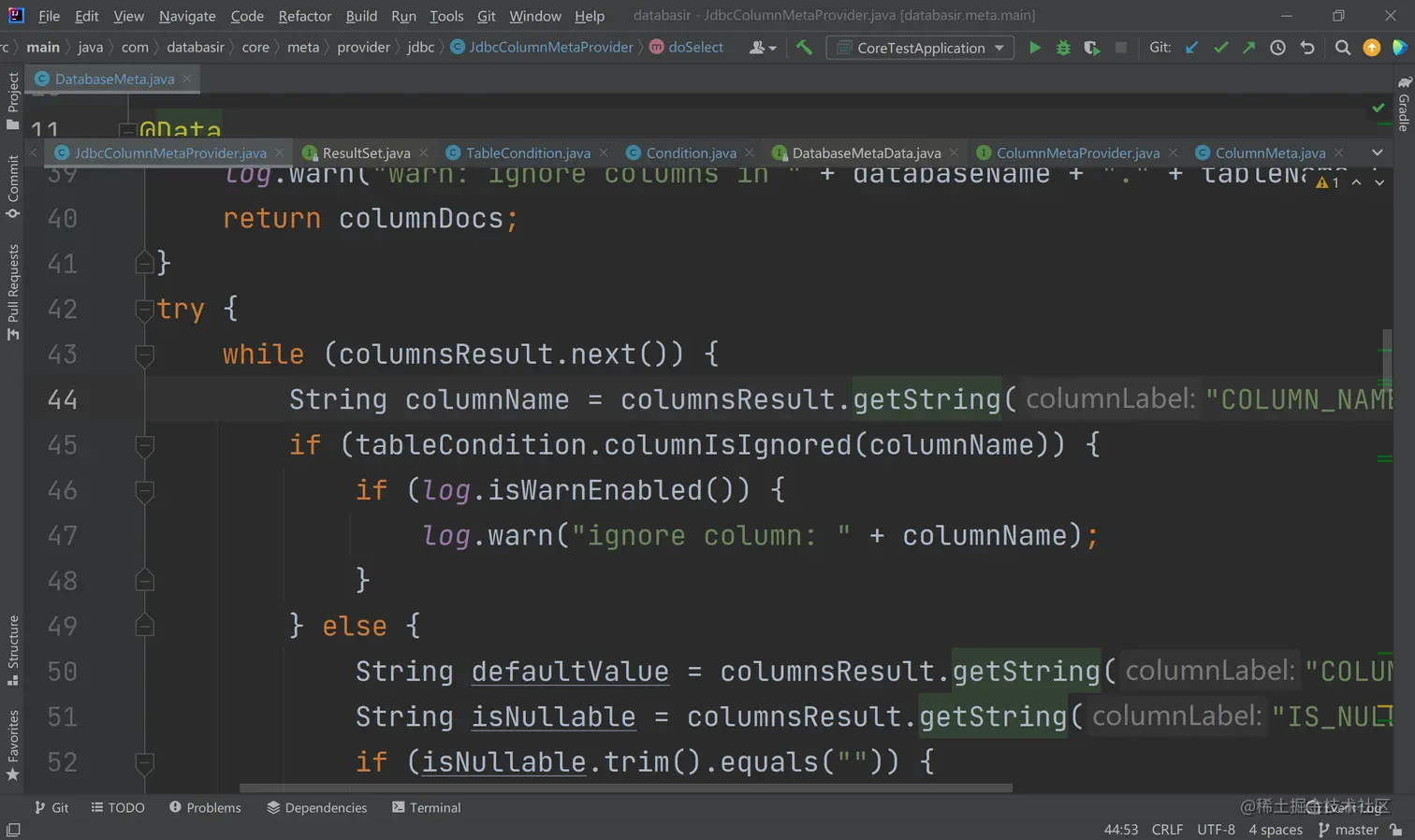Screen dimensions: 1415x840
Task: Open the master branch widget
Action: (1349, 830)
